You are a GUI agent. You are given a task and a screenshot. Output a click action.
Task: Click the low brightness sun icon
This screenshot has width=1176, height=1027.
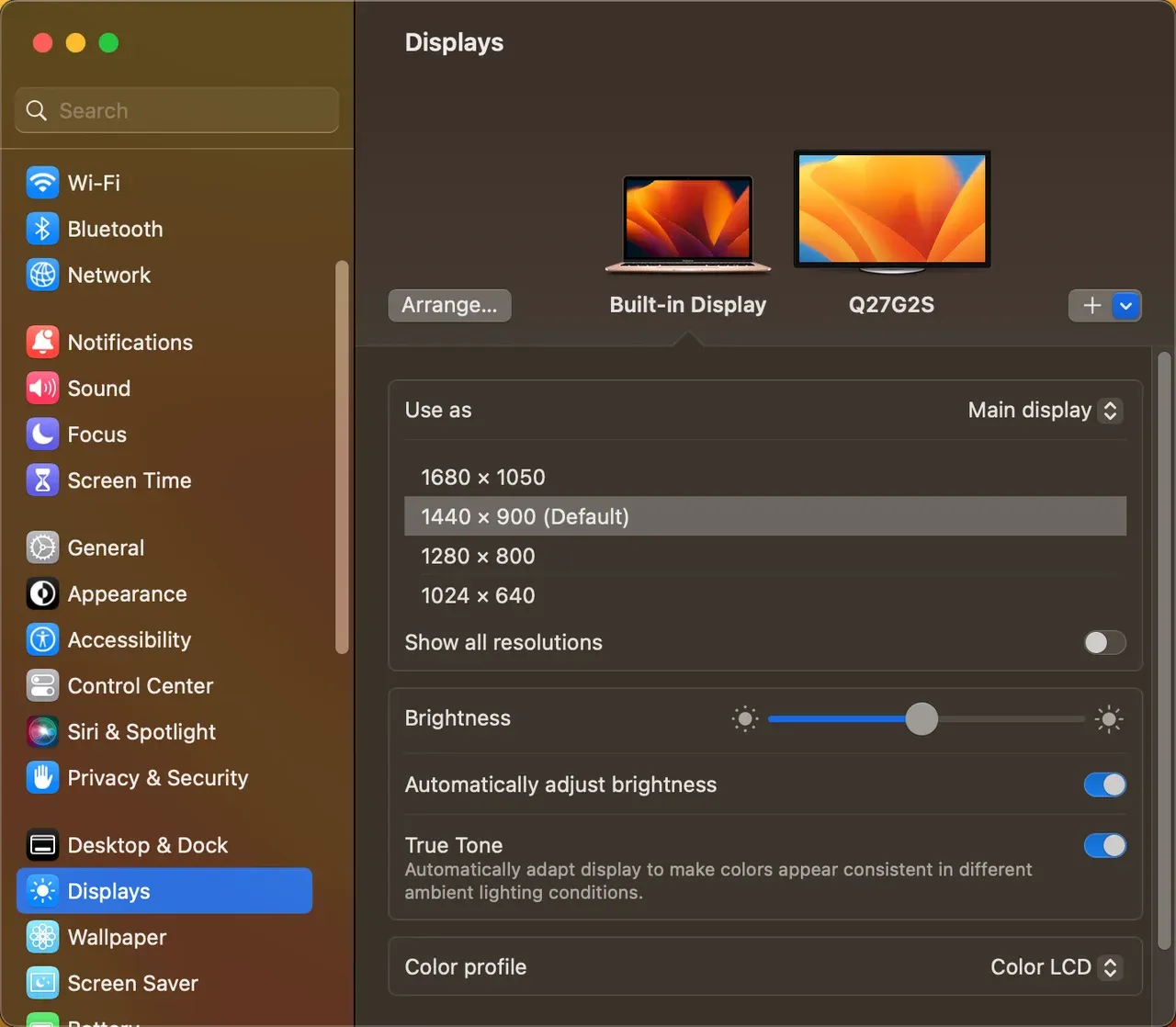tap(745, 719)
